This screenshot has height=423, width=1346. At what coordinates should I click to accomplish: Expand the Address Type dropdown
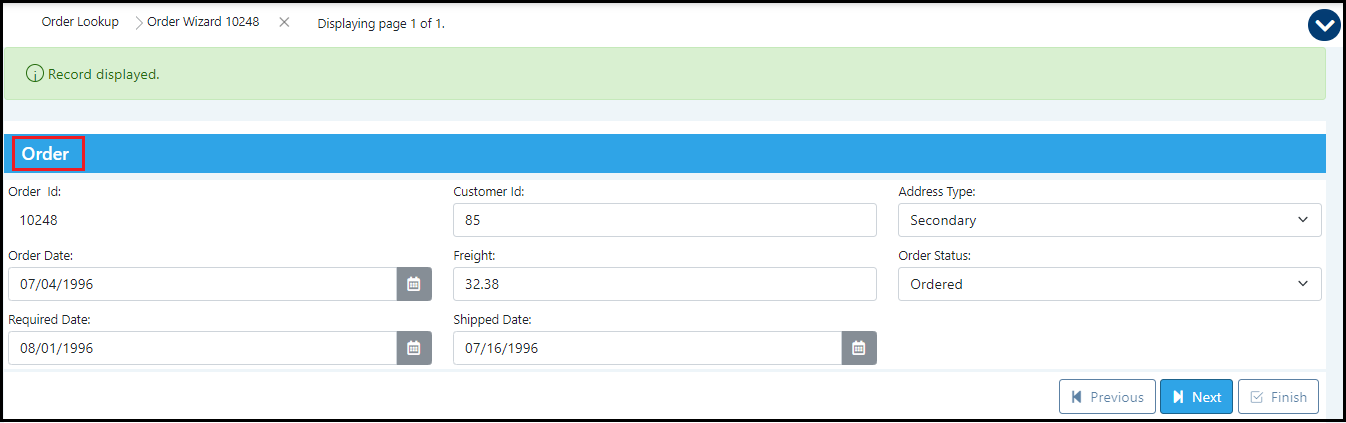tap(1109, 220)
